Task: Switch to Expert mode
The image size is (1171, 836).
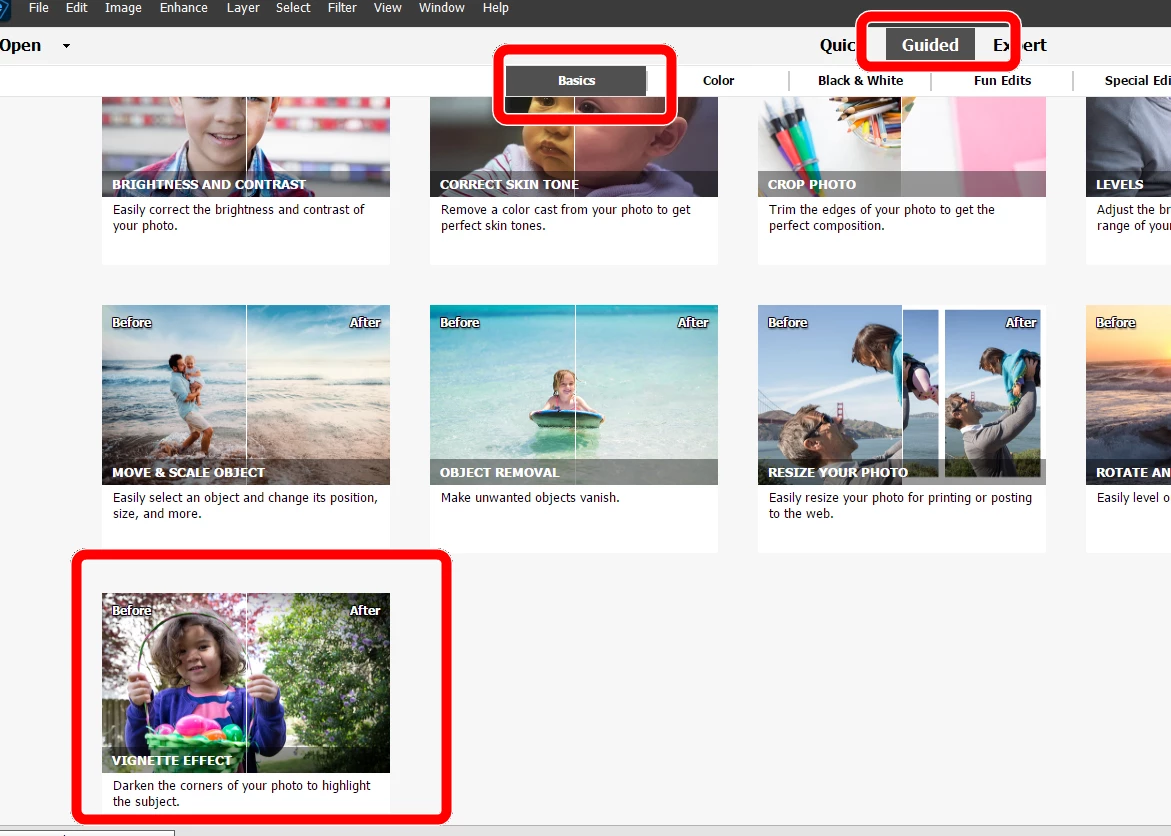Action: pyautogui.click(x=1019, y=46)
